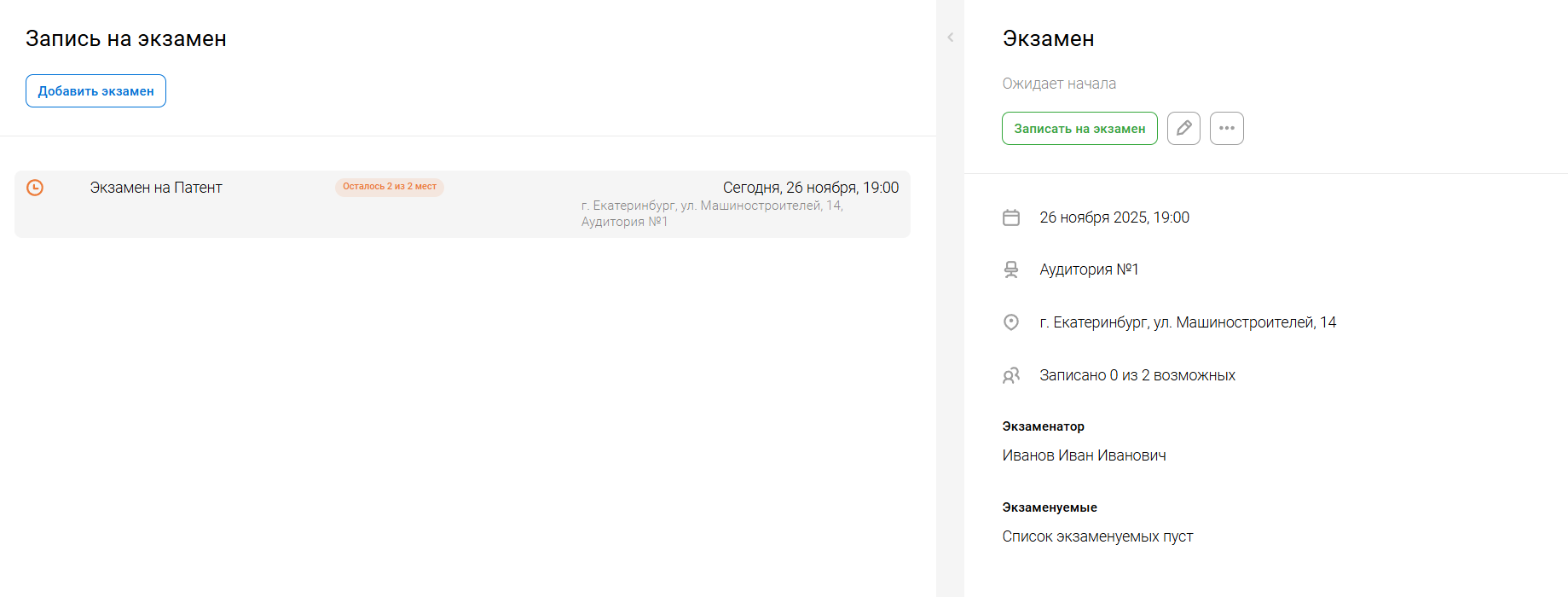Collapse the exam details side panel

pyautogui.click(x=950, y=38)
